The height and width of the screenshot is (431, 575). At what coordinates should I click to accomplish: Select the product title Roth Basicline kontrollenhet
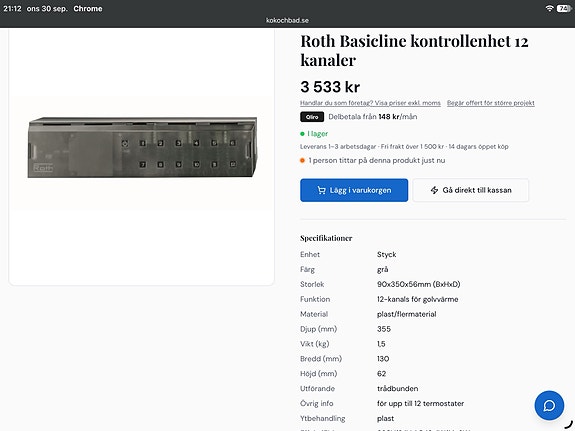click(414, 50)
